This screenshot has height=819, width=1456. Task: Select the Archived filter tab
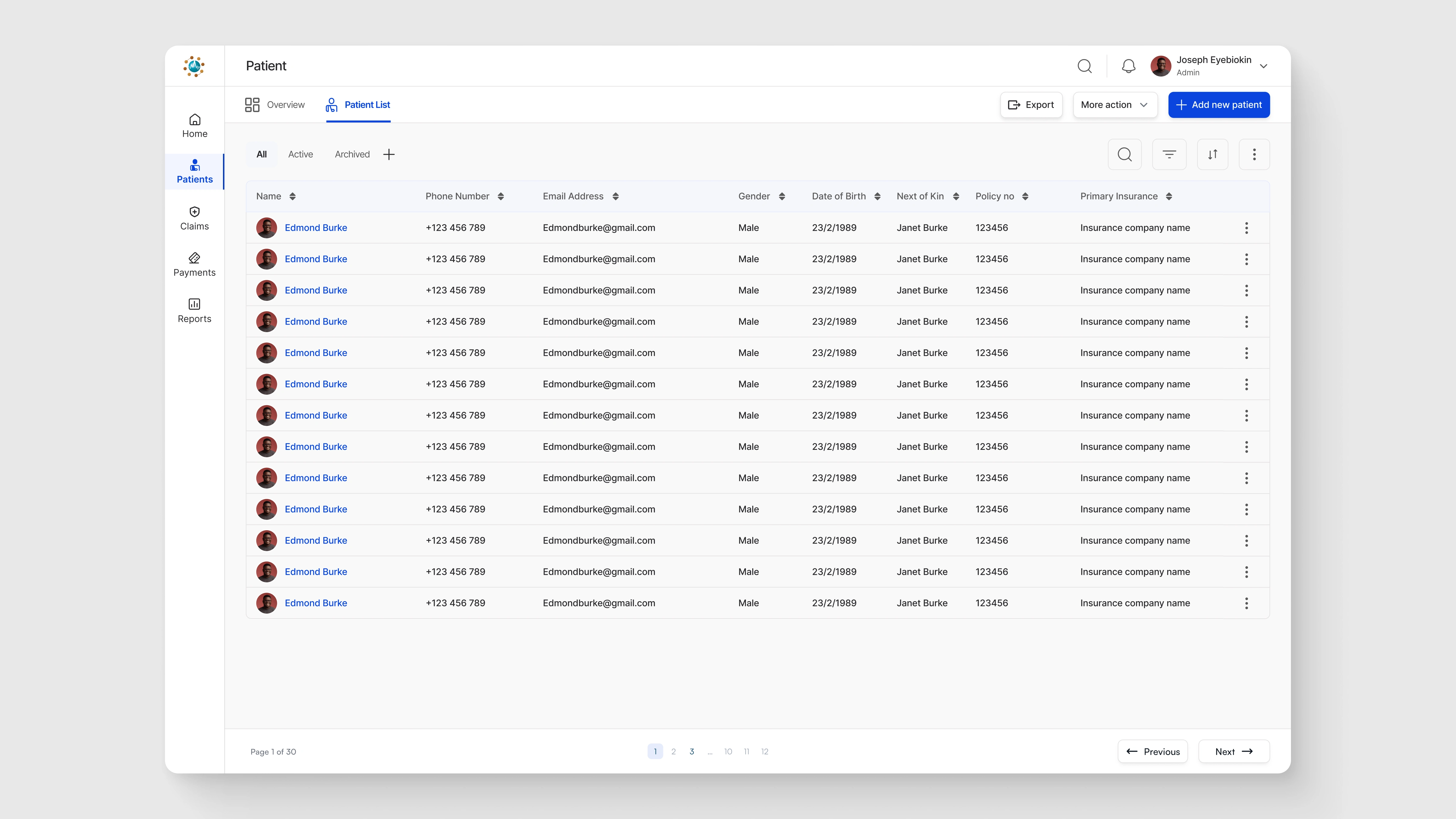point(352,154)
